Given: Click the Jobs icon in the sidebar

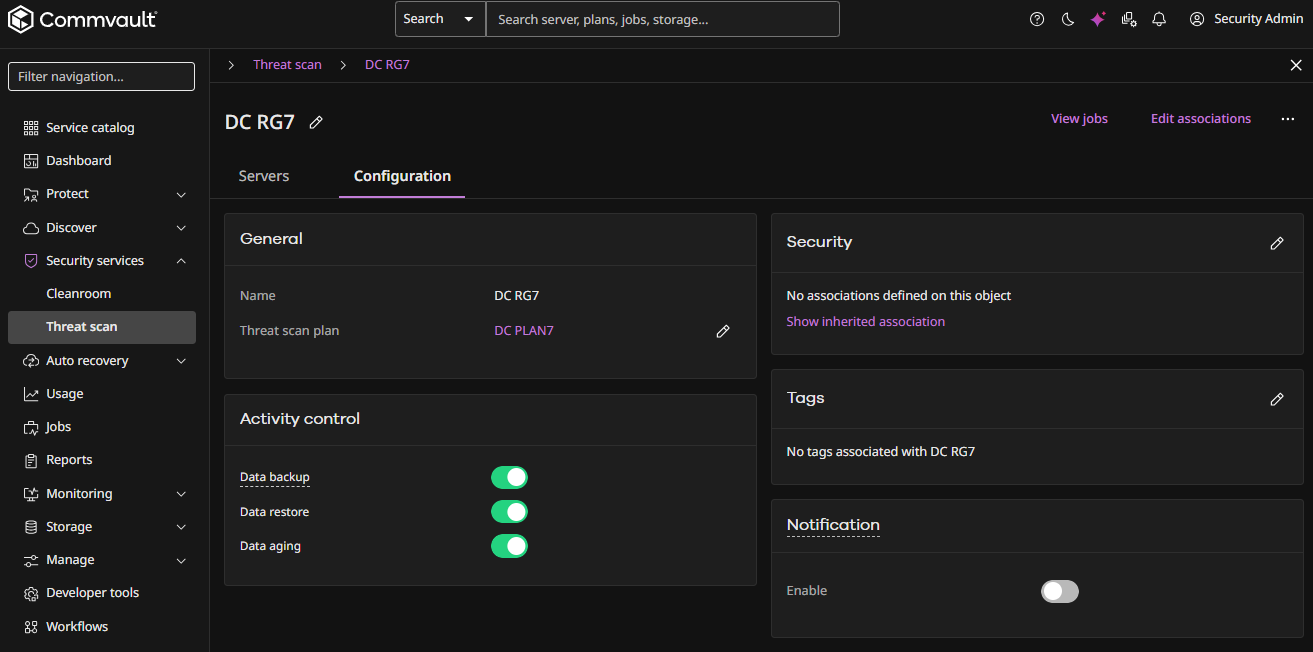Looking at the screenshot, I should pos(31,427).
